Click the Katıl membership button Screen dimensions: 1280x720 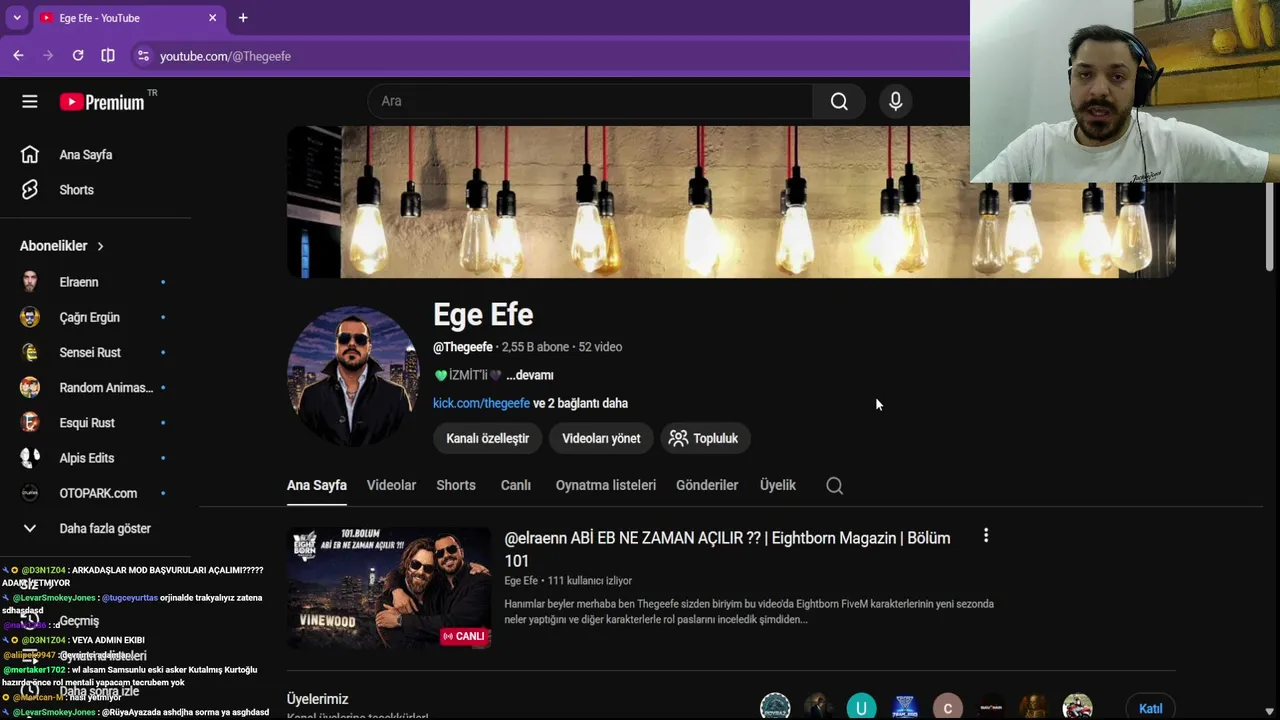[1150, 708]
